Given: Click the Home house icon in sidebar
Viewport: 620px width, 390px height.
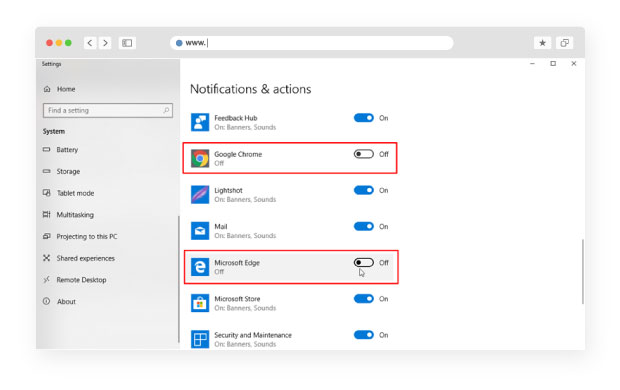Looking at the screenshot, I should (x=47, y=89).
